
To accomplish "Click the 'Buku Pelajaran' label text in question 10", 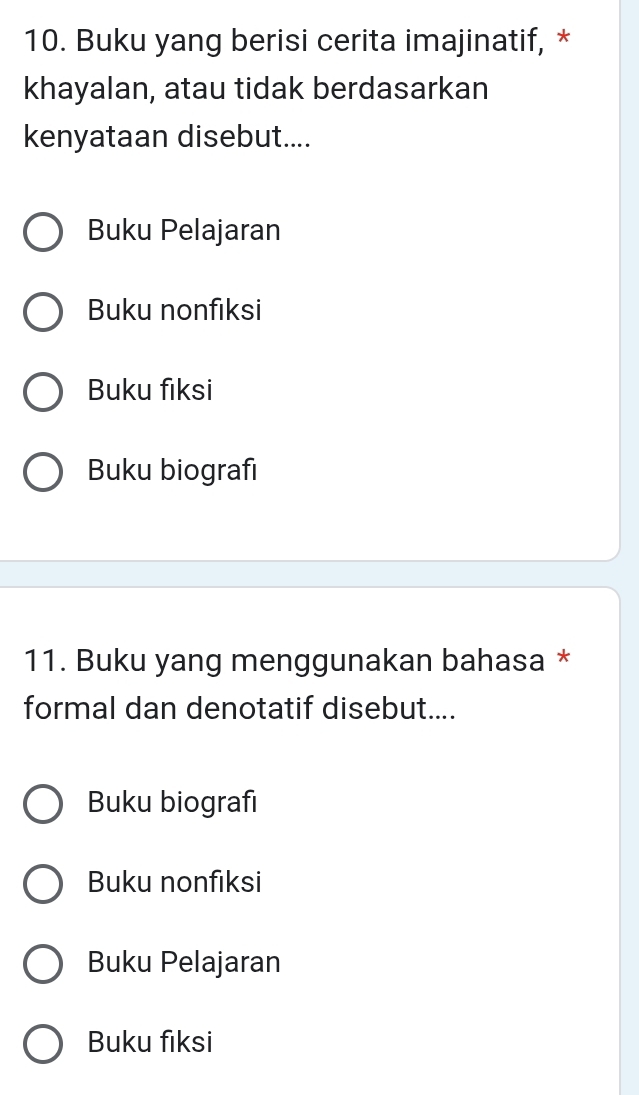I will (x=184, y=231).
